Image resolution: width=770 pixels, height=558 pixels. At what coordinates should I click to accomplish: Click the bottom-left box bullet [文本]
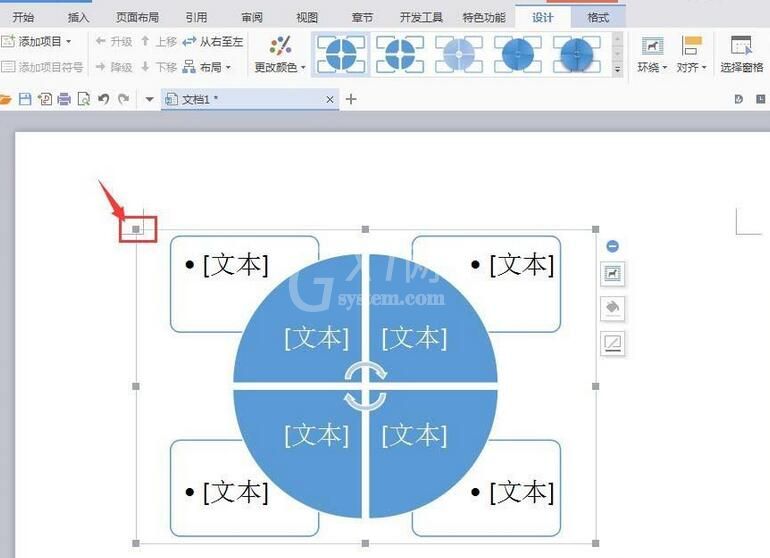click(236, 492)
